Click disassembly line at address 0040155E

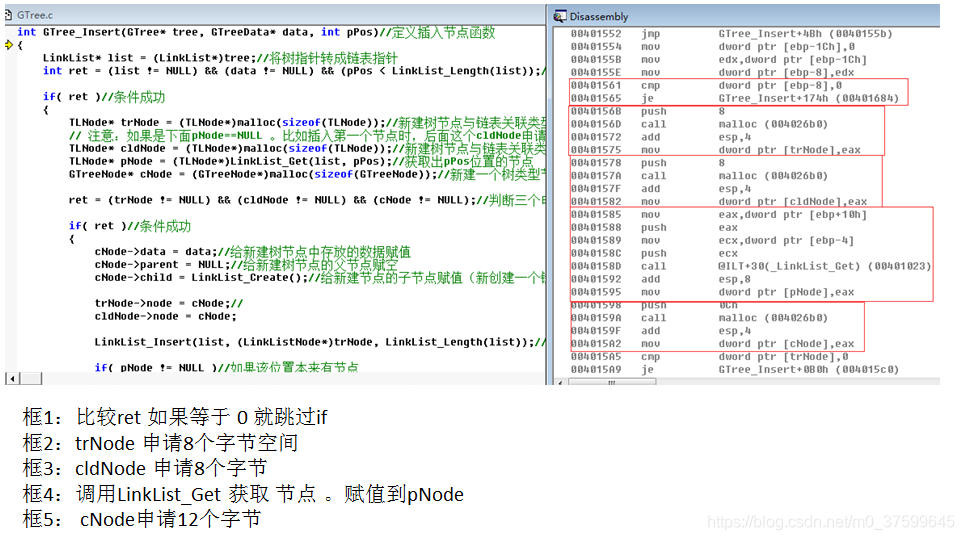[713, 73]
